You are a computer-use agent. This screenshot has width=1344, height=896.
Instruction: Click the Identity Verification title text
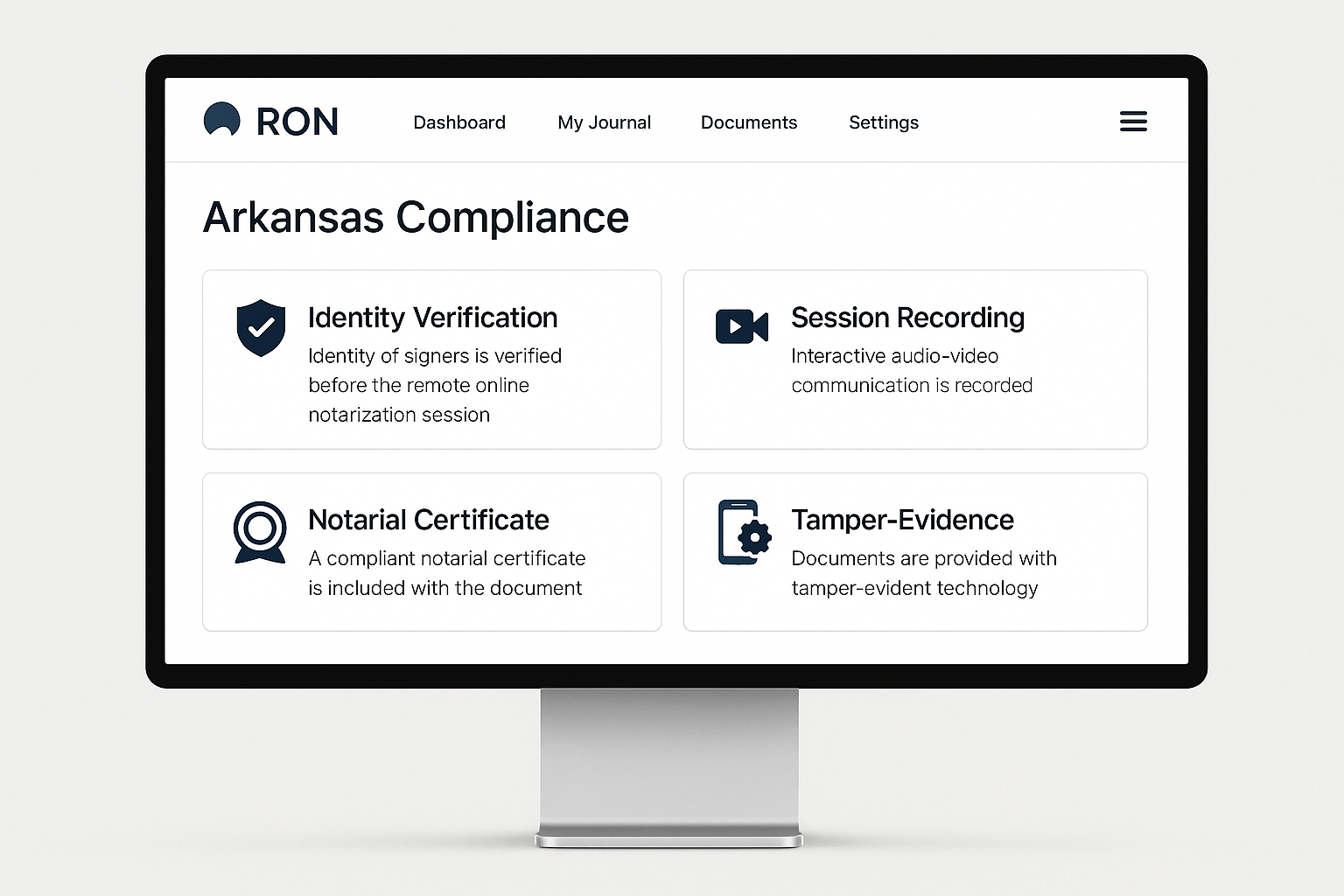(x=432, y=318)
